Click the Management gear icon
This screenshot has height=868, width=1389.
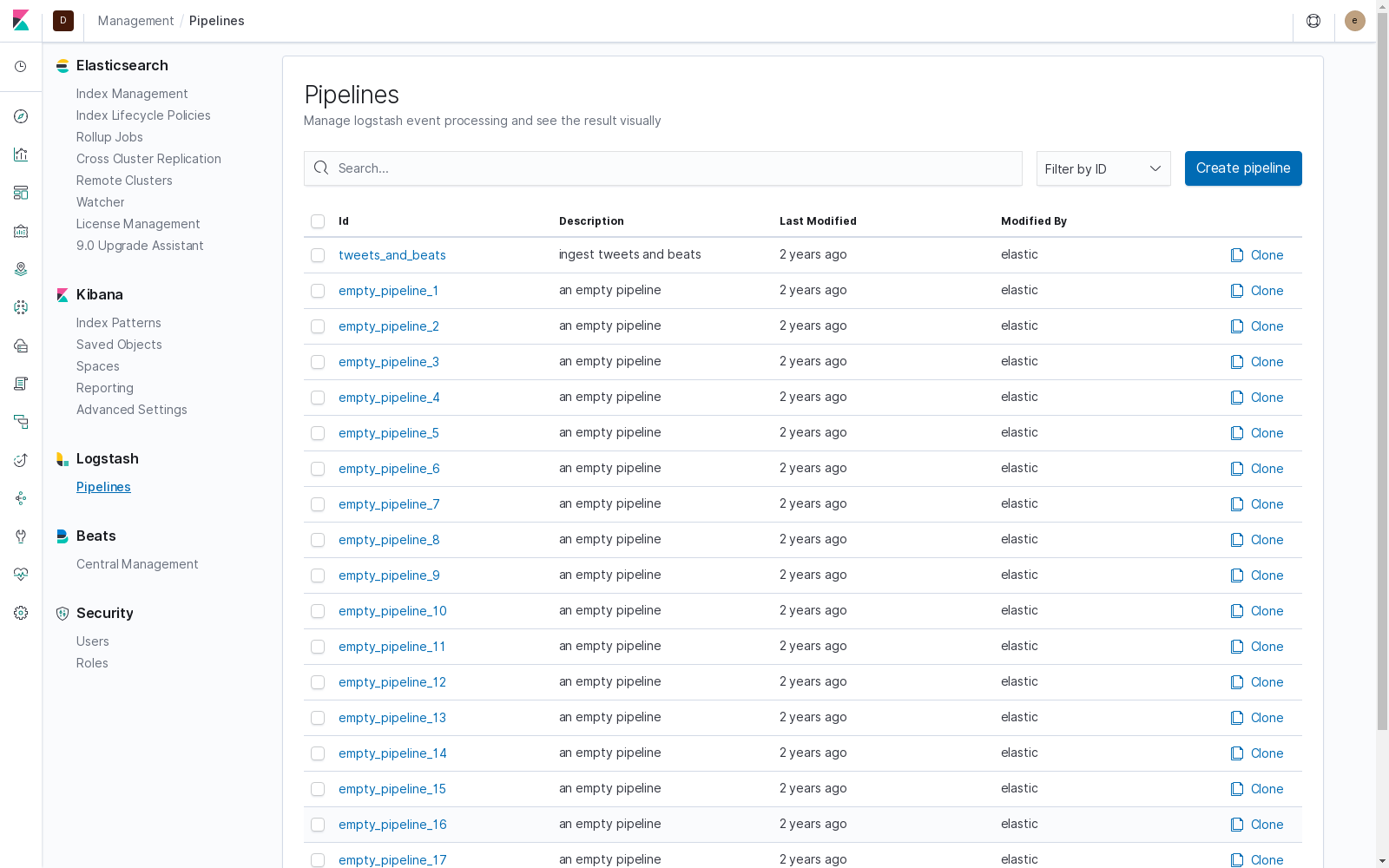coord(21,613)
